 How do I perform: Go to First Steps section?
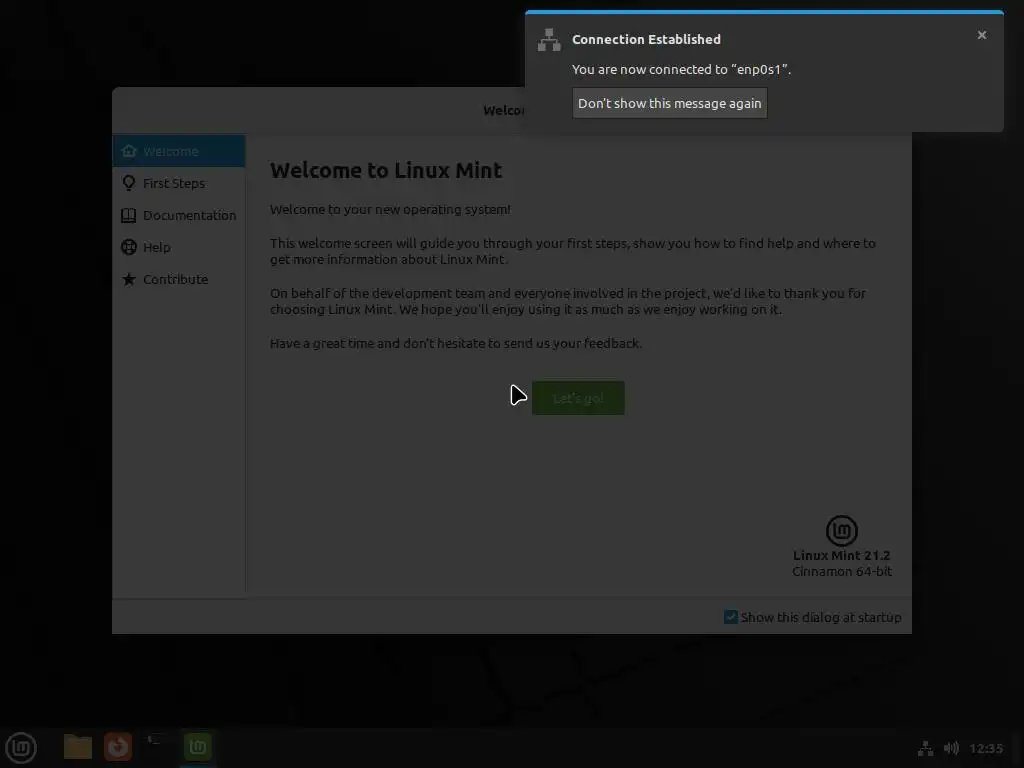point(179,183)
